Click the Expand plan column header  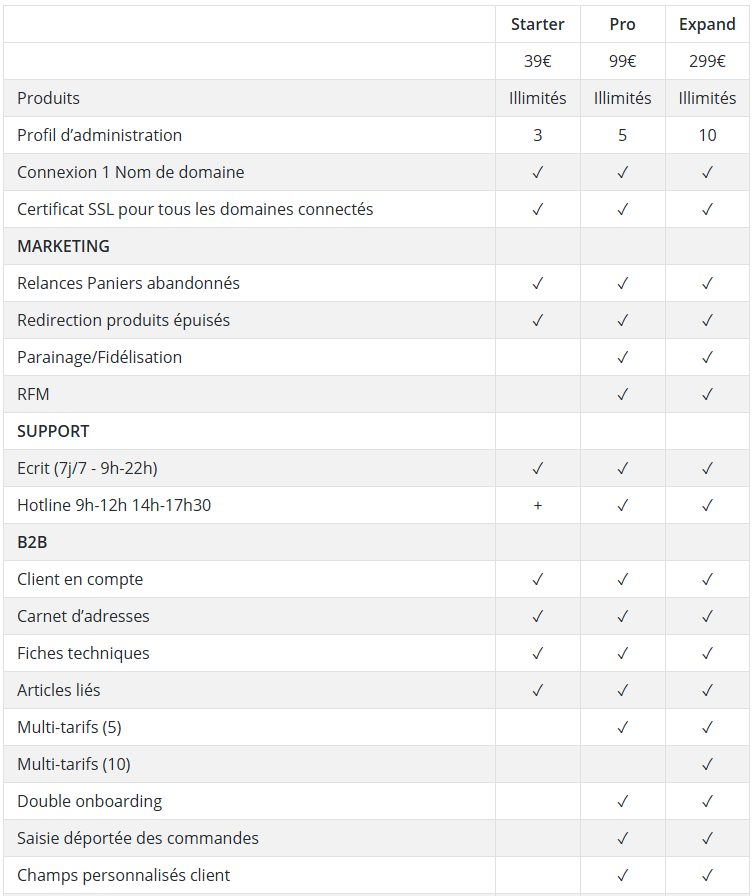coord(707,25)
